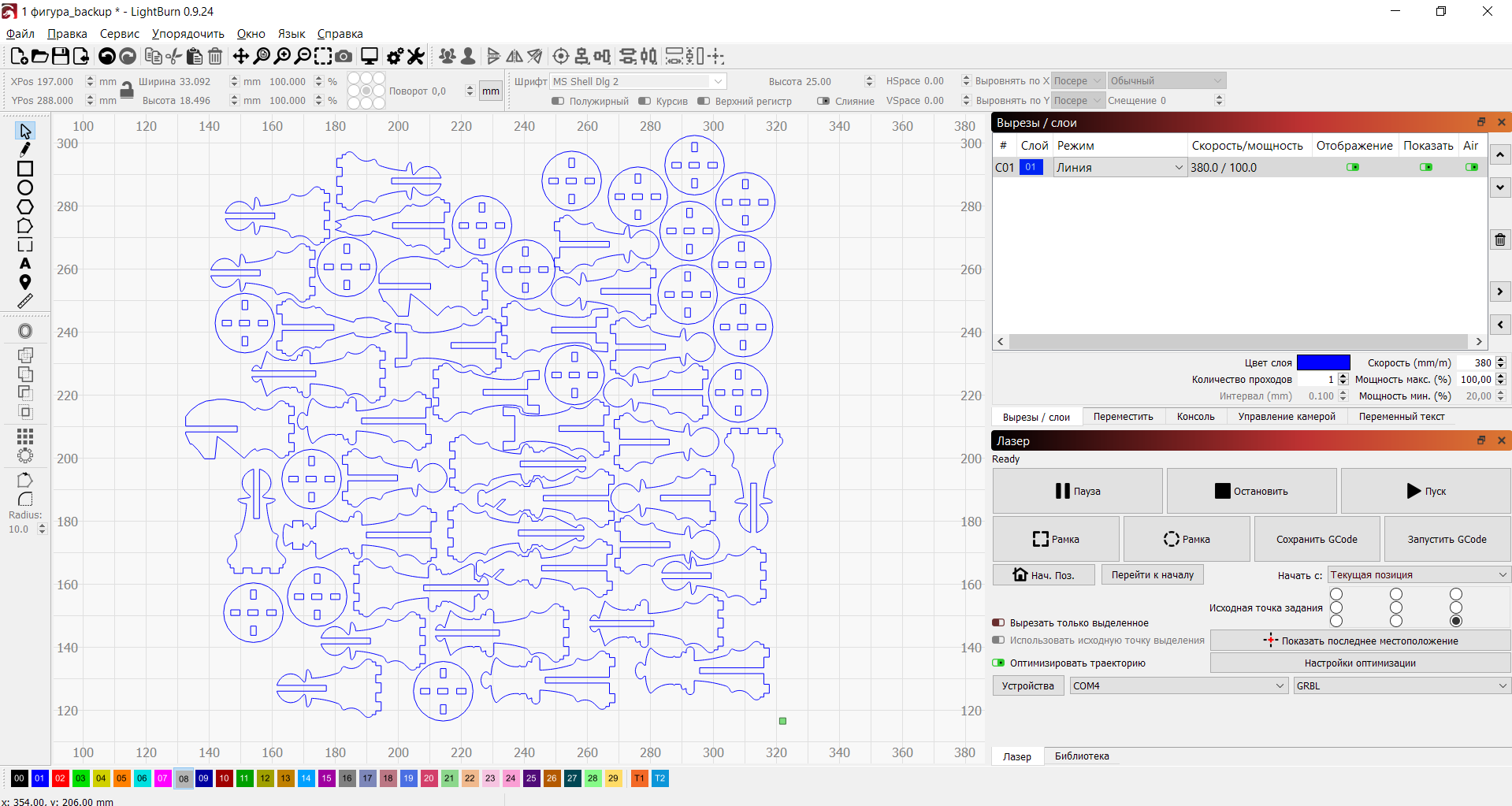Click the undo arrow icon
1512x806 pixels.
point(107,56)
